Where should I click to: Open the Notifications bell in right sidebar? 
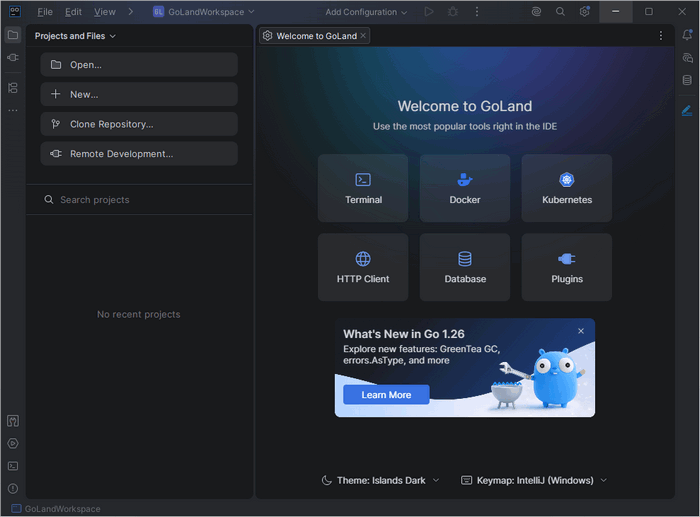coord(687,35)
